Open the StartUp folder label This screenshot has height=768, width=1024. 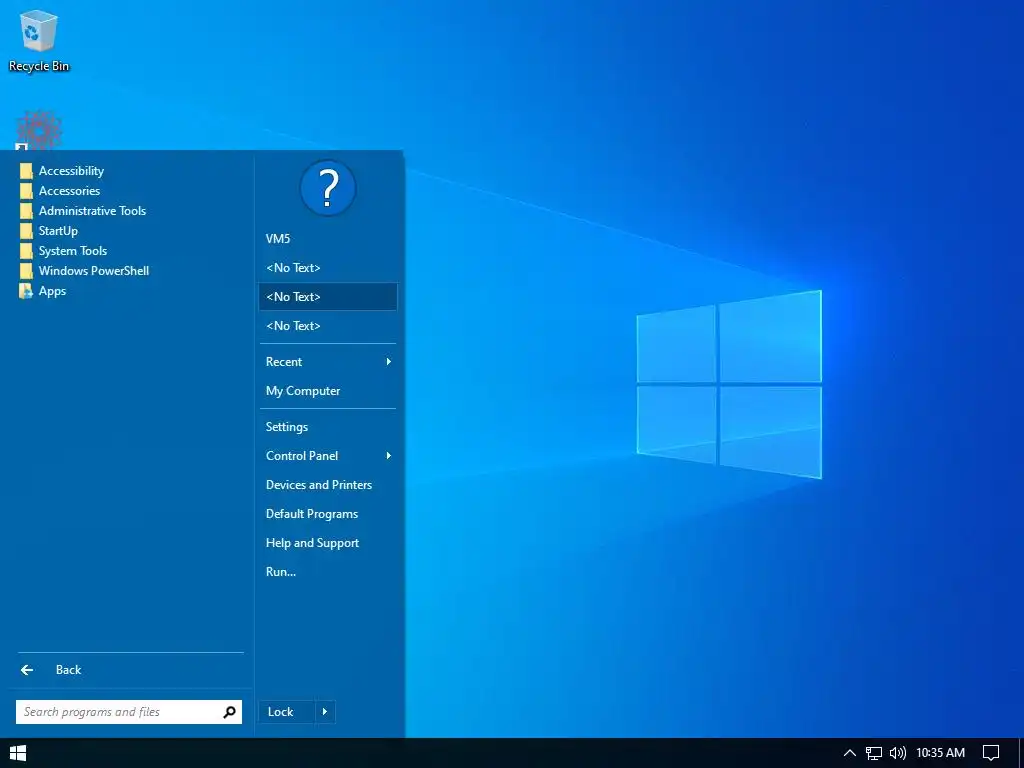(58, 231)
